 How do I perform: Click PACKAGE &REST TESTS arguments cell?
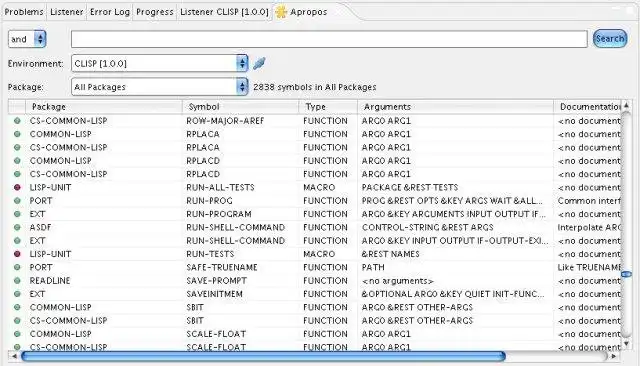click(x=410, y=187)
